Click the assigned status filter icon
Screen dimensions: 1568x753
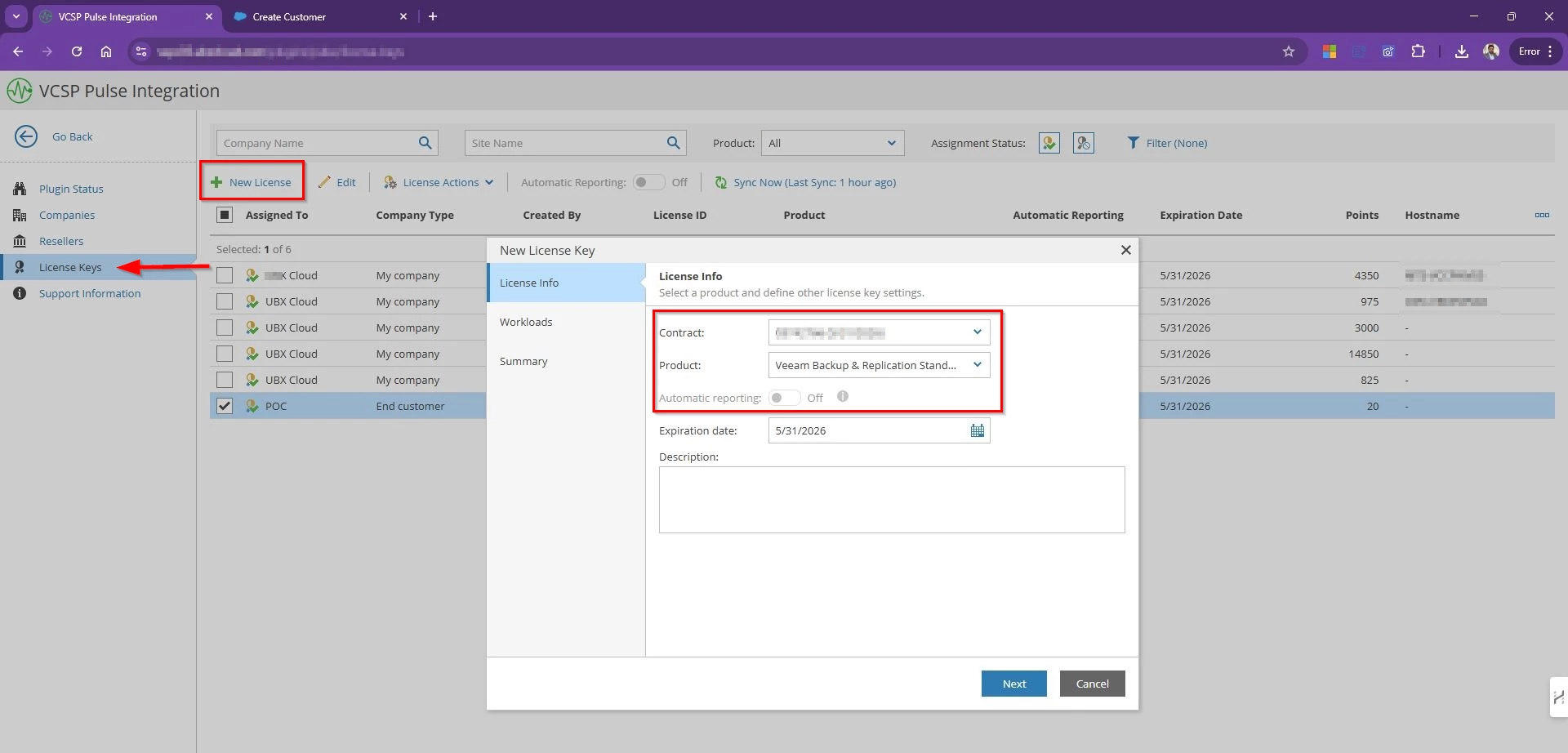[1049, 143]
